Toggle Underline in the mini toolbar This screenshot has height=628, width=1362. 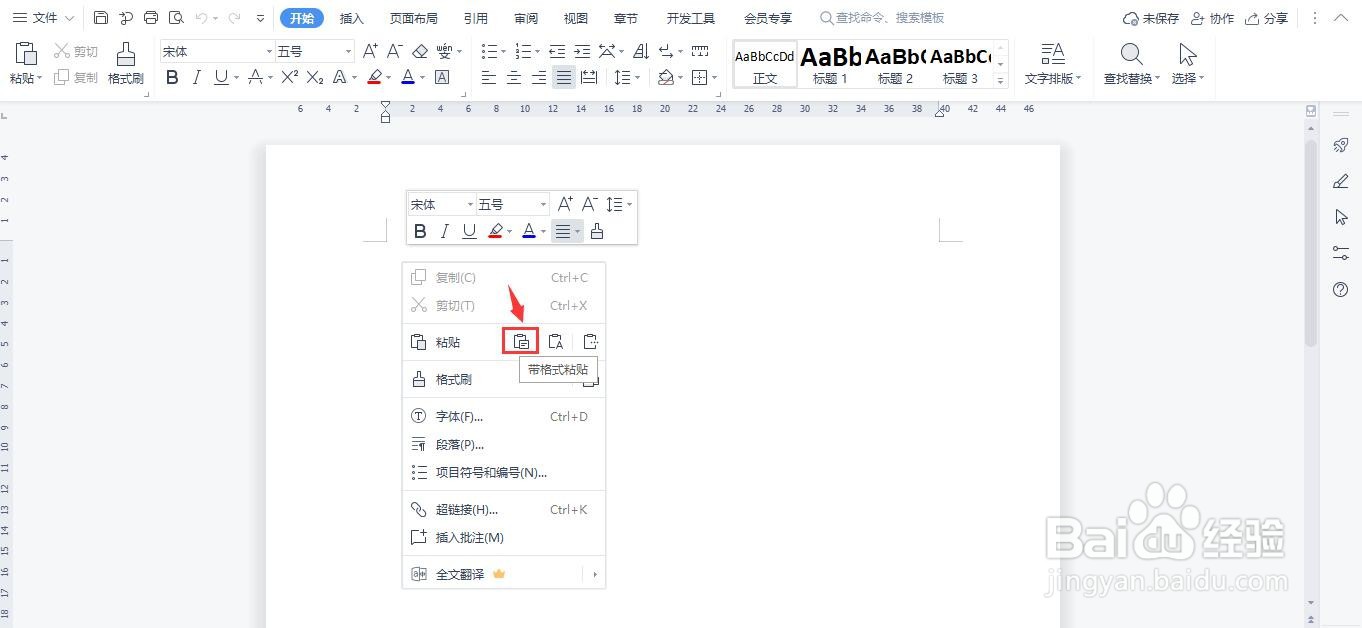(x=469, y=231)
